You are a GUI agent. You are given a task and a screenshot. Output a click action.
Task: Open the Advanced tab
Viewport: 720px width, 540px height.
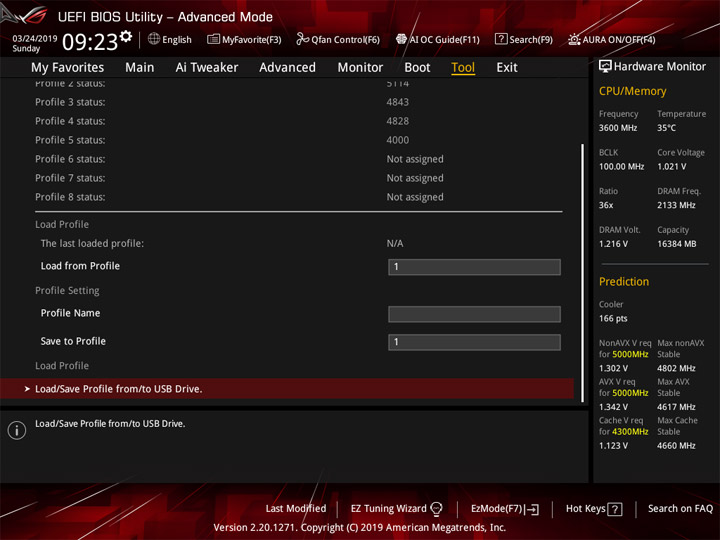coord(287,68)
